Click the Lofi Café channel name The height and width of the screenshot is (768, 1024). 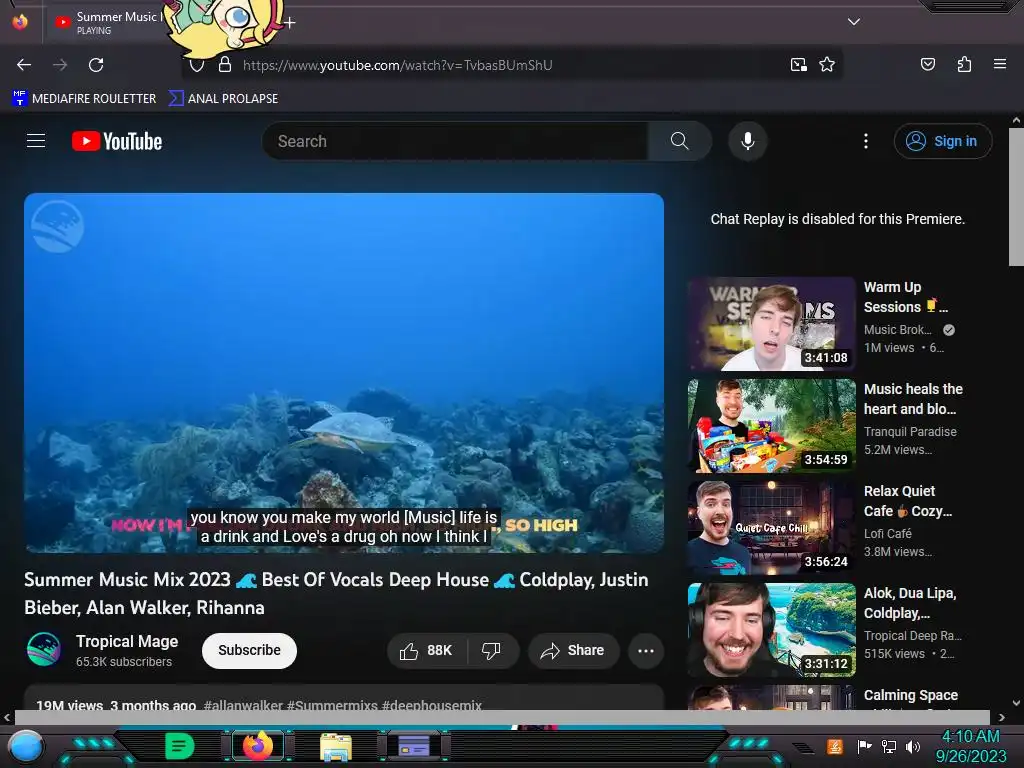(x=888, y=534)
